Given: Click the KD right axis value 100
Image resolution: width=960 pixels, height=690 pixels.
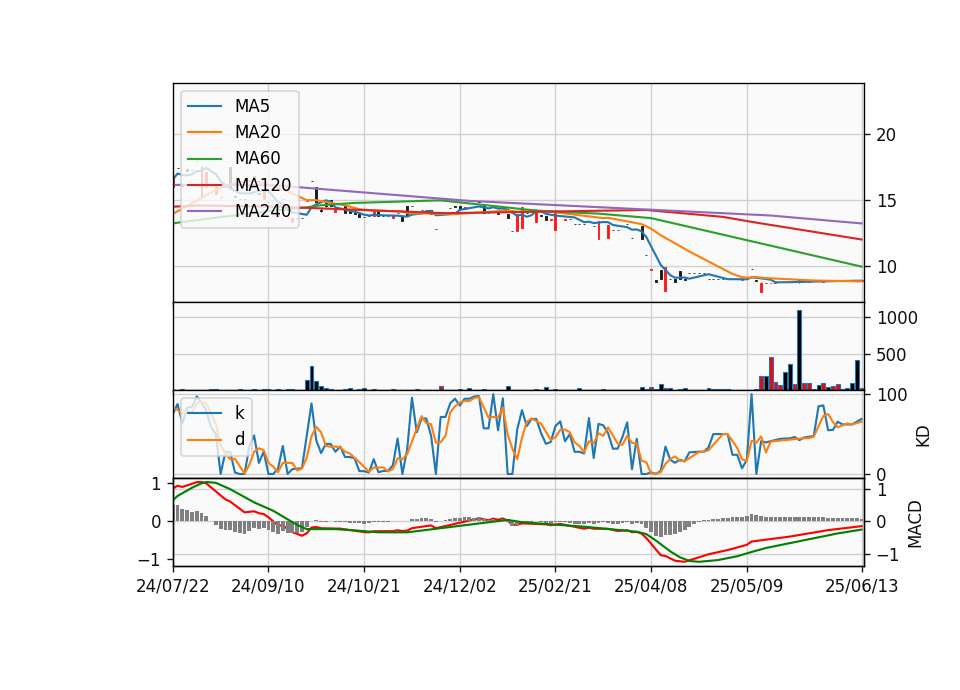Looking at the screenshot, I should [x=892, y=395].
